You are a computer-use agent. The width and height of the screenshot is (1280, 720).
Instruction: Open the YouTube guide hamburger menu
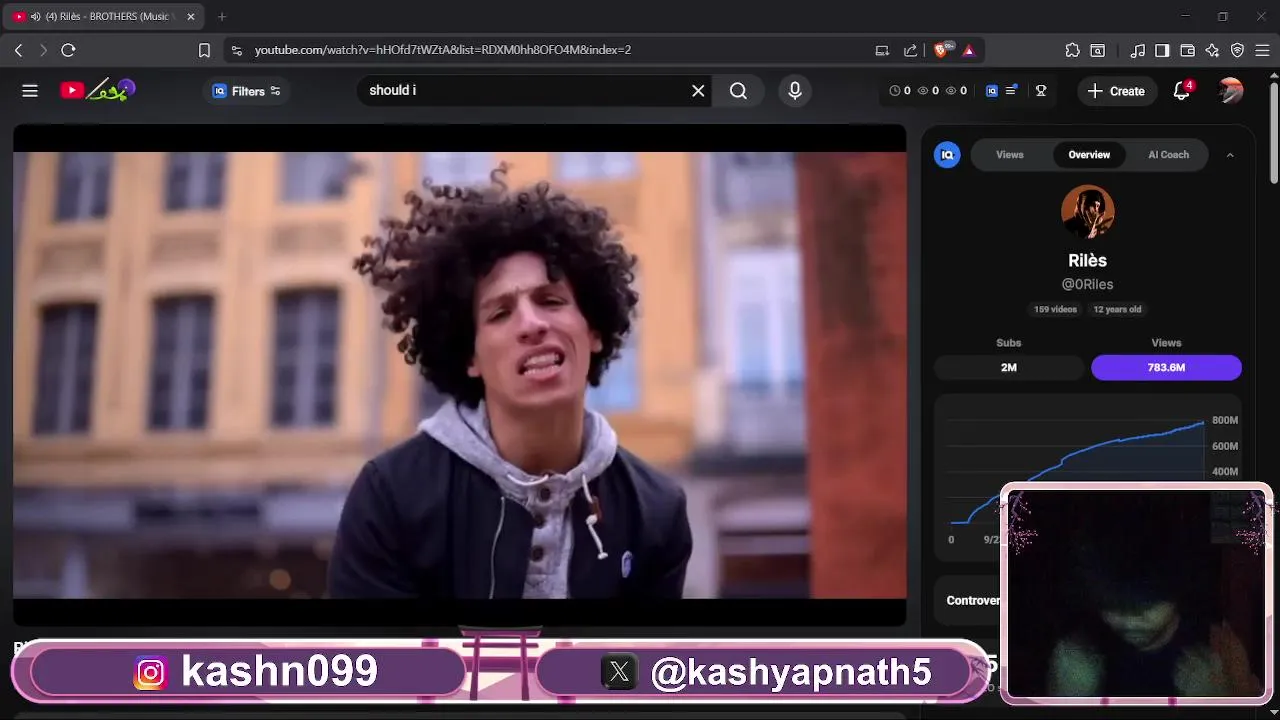tap(30, 91)
